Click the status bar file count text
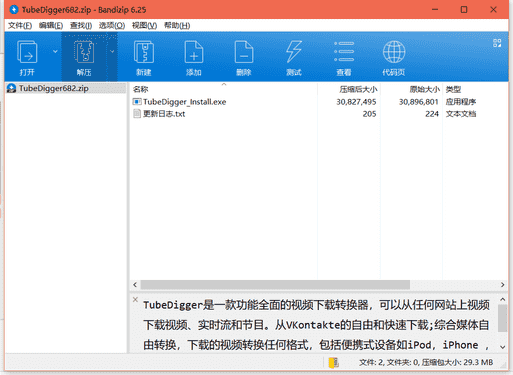The width and height of the screenshot is (513, 375). (x=426, y=362)
